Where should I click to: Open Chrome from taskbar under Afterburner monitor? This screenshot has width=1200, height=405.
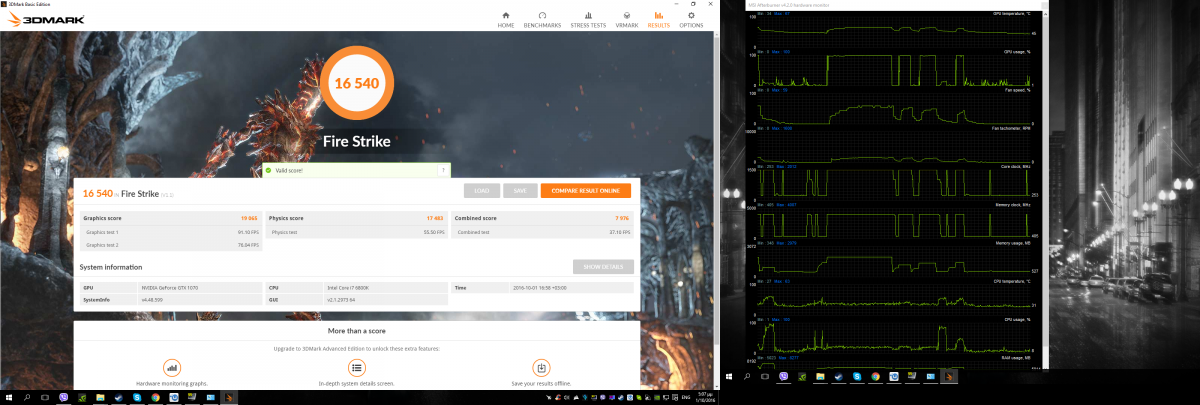click(875, 377)
